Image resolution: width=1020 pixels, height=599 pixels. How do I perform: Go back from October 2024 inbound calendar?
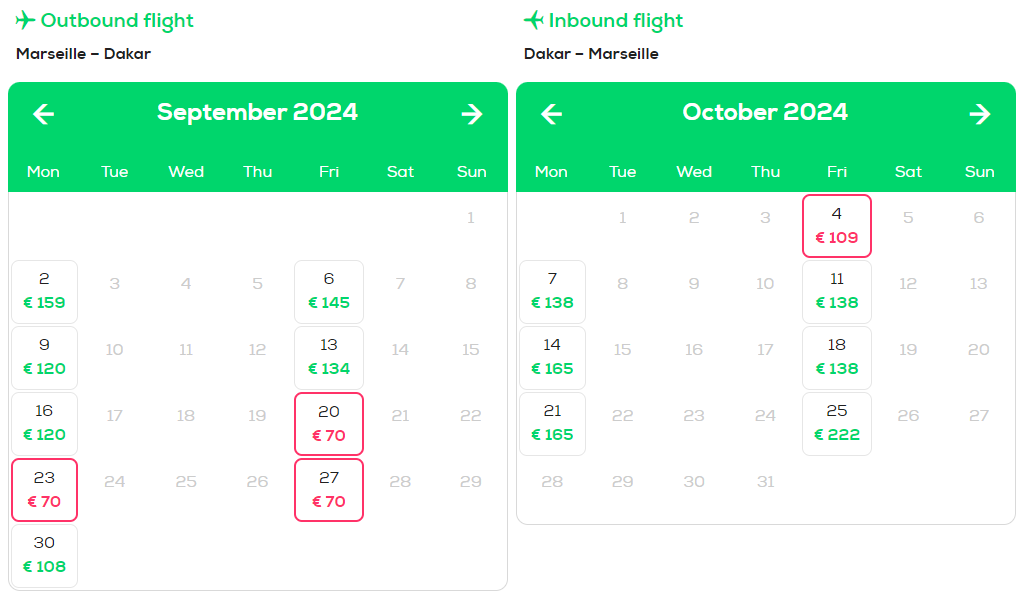552,114
